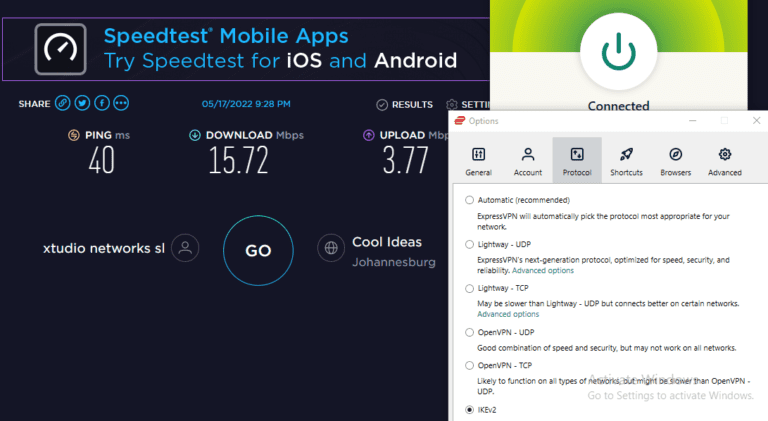Open the Advanced options tab
Image resolution: width=768 pixels, height=421 pixels.
(x=725, y=161)
